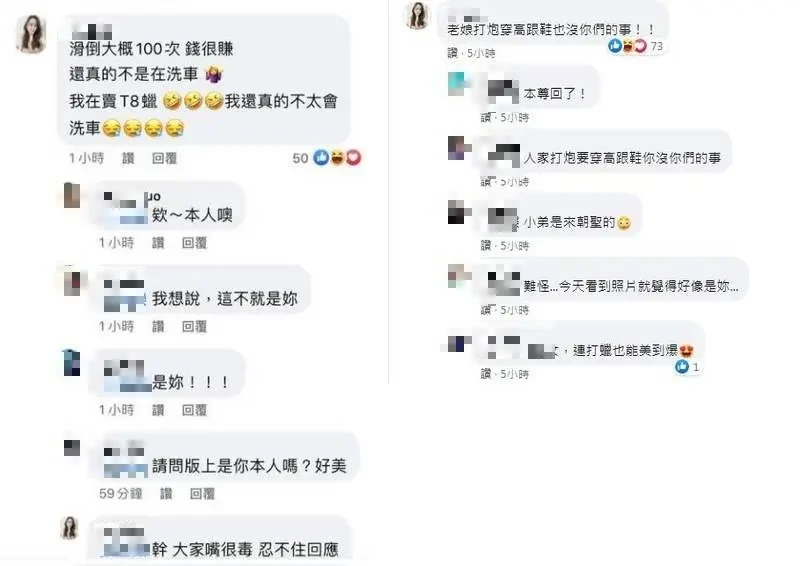Image resolution: width=800 pixels, height=566 pixels.
Task: Click reaction icons beside the 73 count
Action: point(628,46)
